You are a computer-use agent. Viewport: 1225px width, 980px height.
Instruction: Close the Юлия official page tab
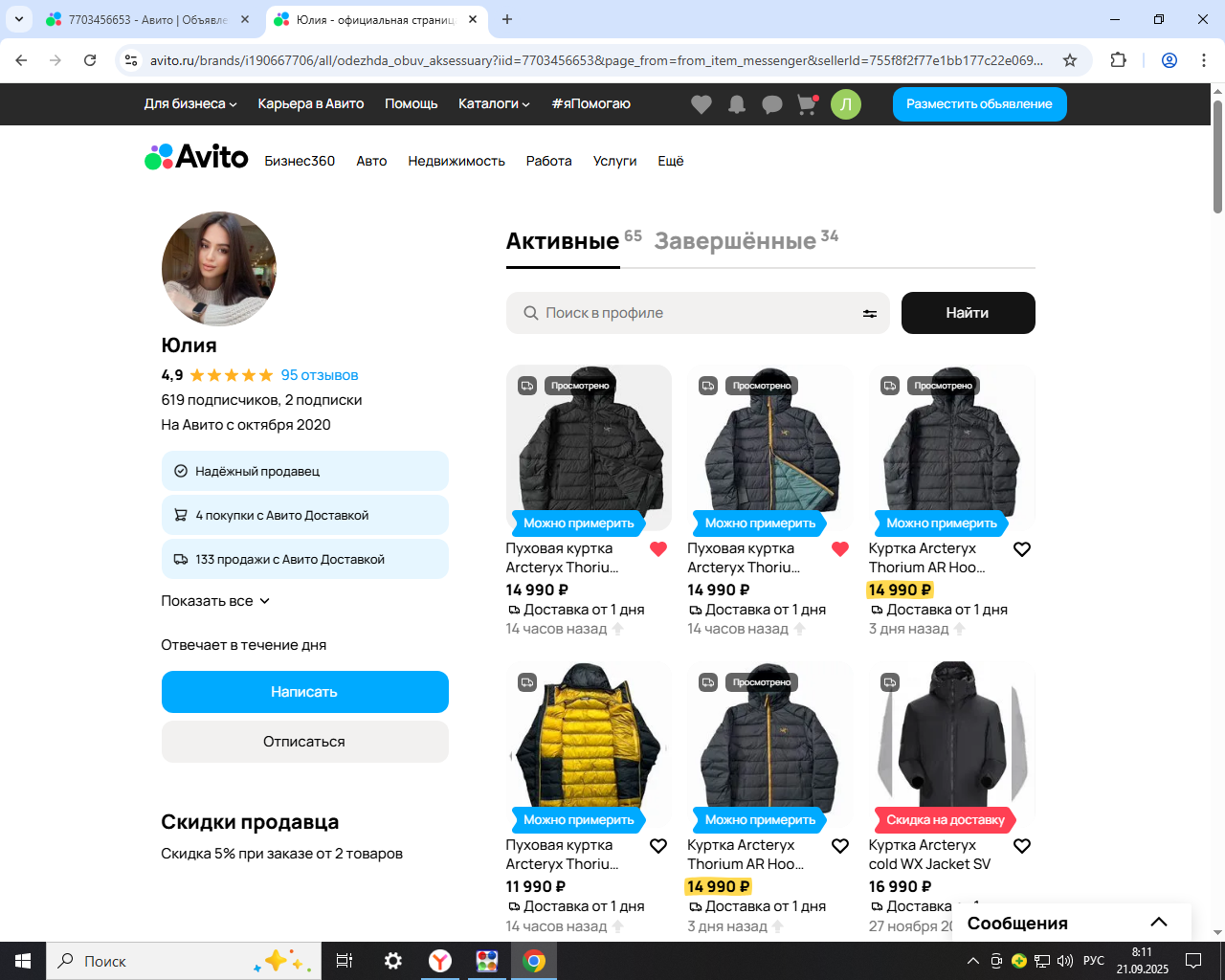tap(473, 19)
